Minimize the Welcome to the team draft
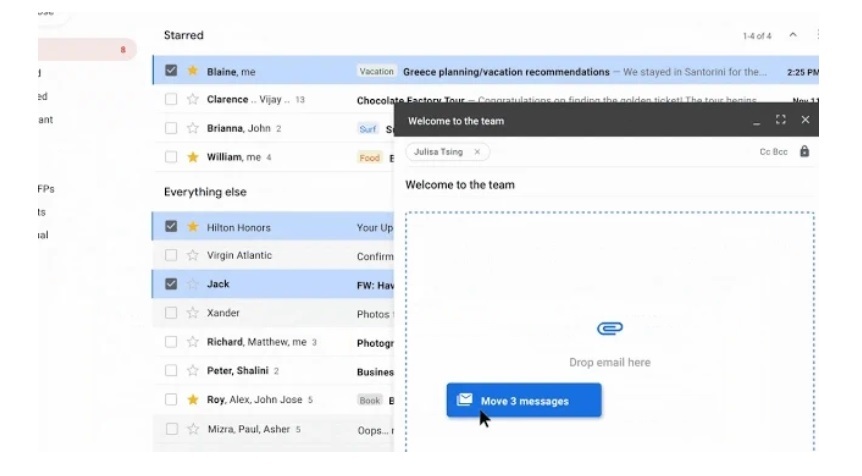 757,120
